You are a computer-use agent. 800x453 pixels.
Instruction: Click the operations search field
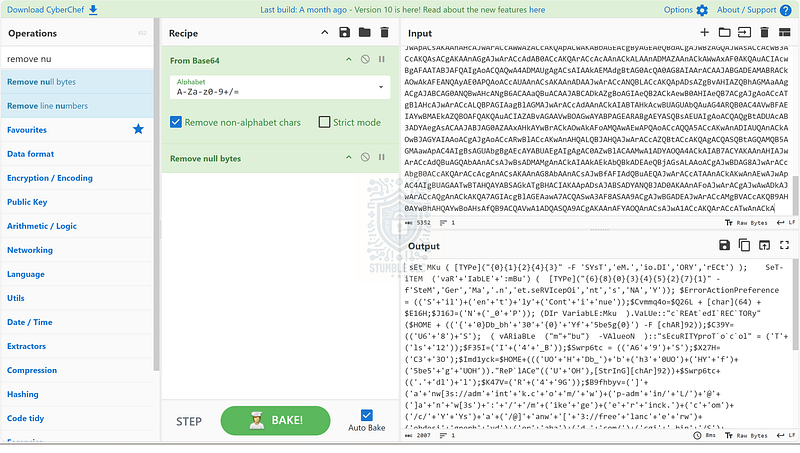(78, 59)
